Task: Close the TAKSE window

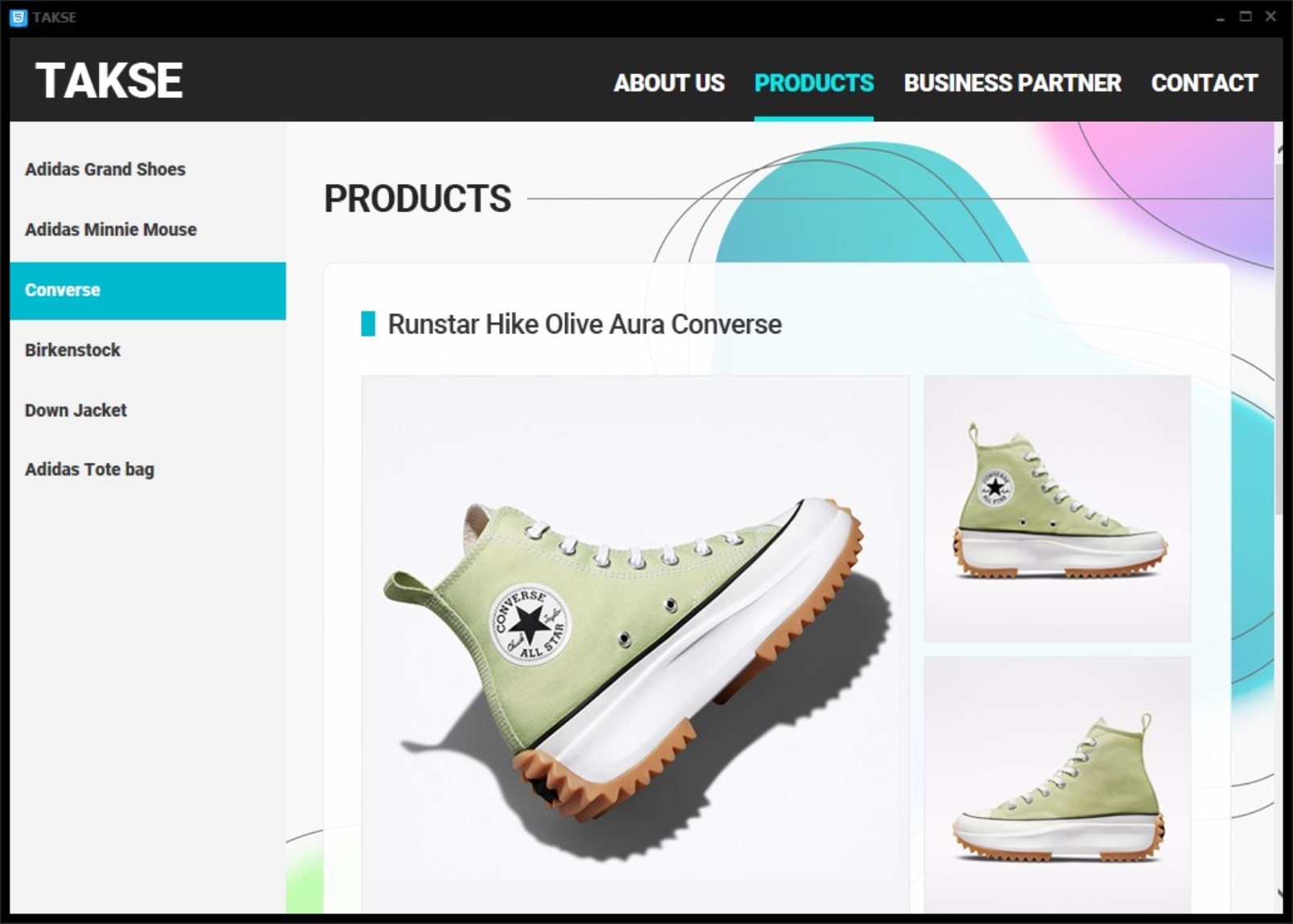Action: coord(1270,17)
